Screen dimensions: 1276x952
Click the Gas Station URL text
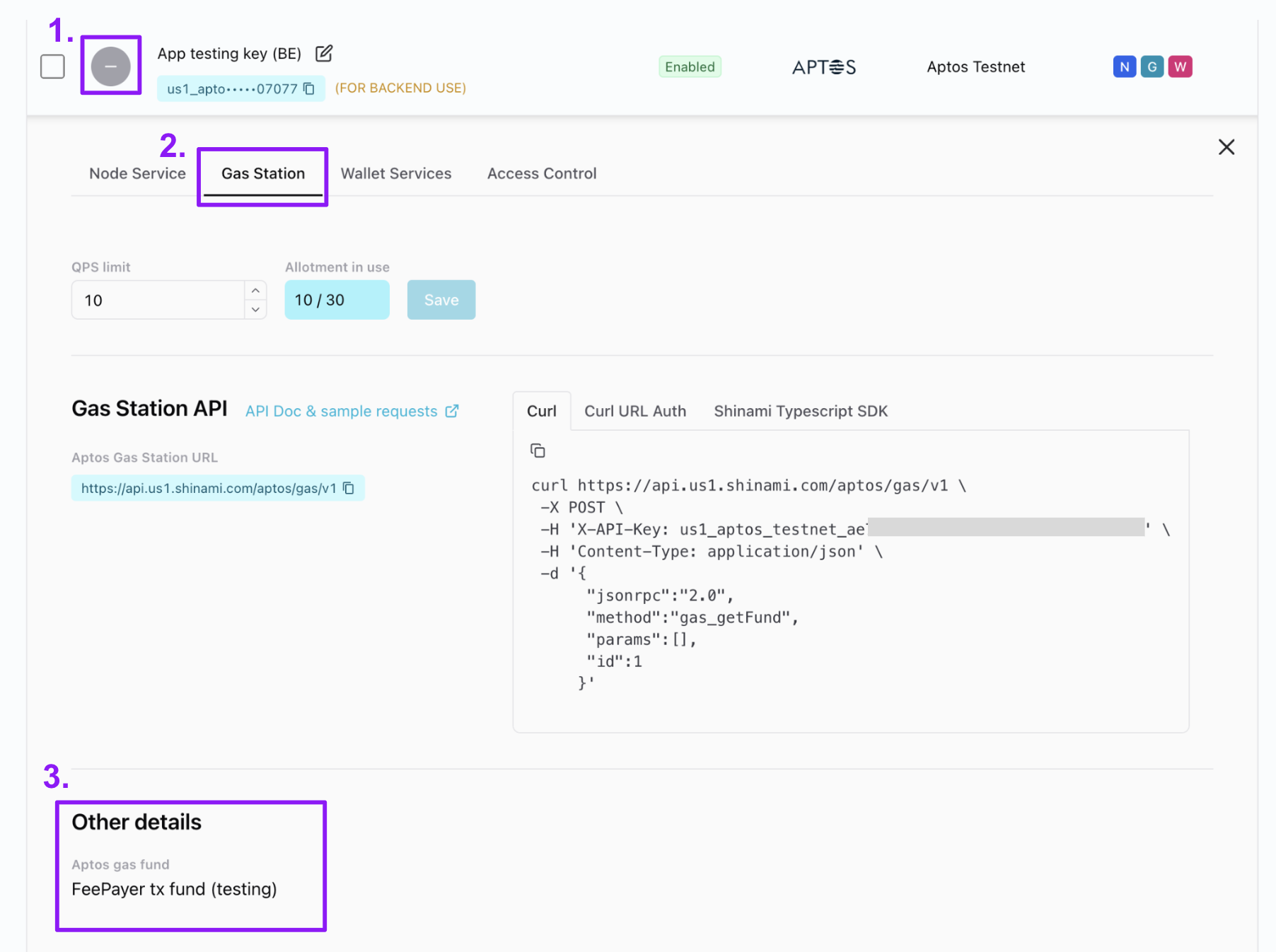209,488
